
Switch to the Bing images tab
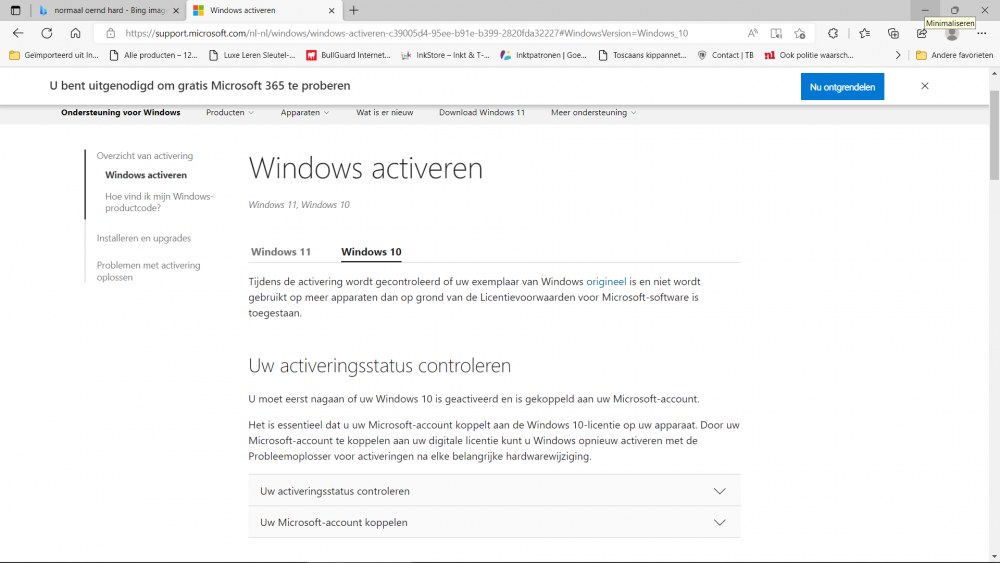tap(108, 10)
